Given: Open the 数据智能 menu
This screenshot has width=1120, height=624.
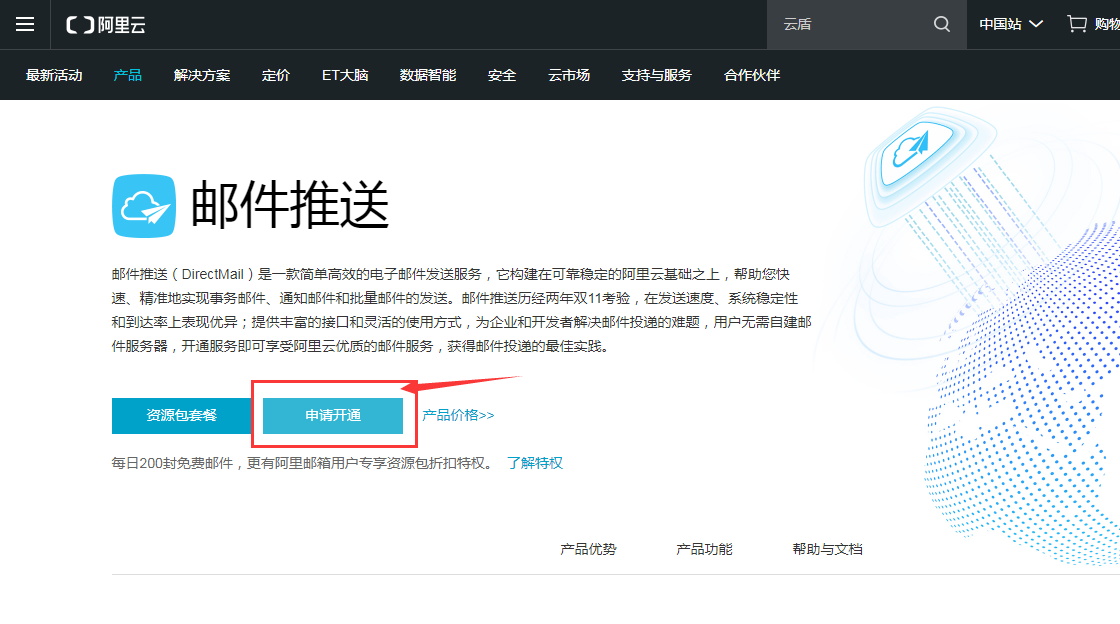Looking at the screenshot, I should pyautogui.click(x=428, y=75).
